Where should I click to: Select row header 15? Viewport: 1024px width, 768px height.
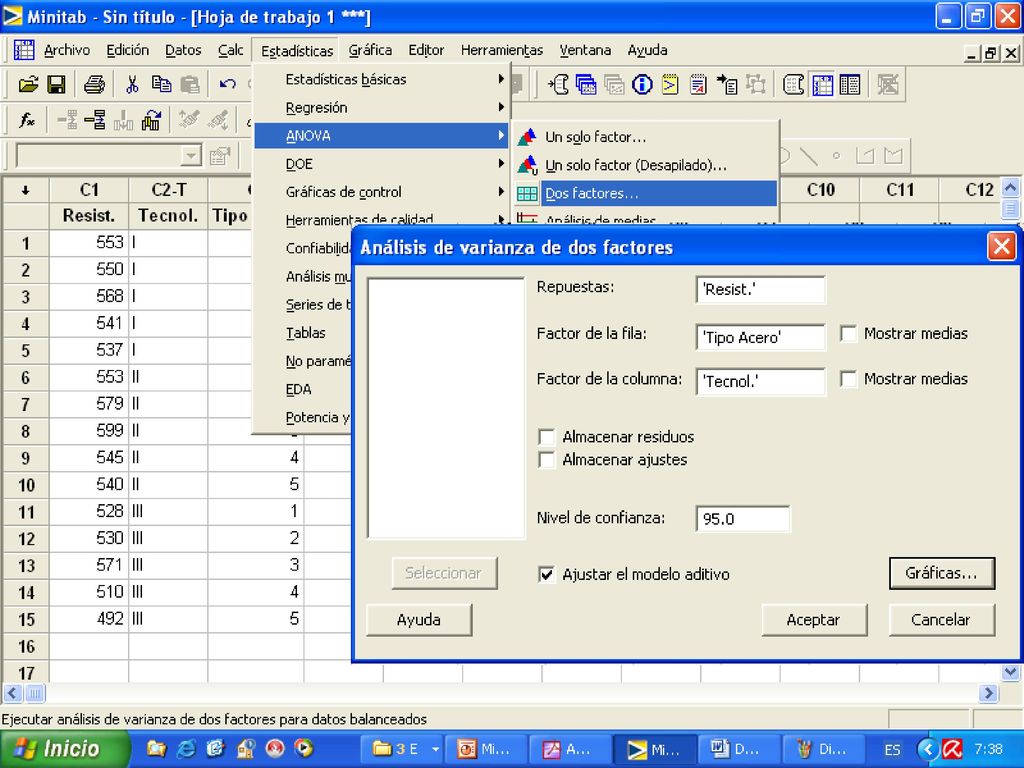pos(25,619)
